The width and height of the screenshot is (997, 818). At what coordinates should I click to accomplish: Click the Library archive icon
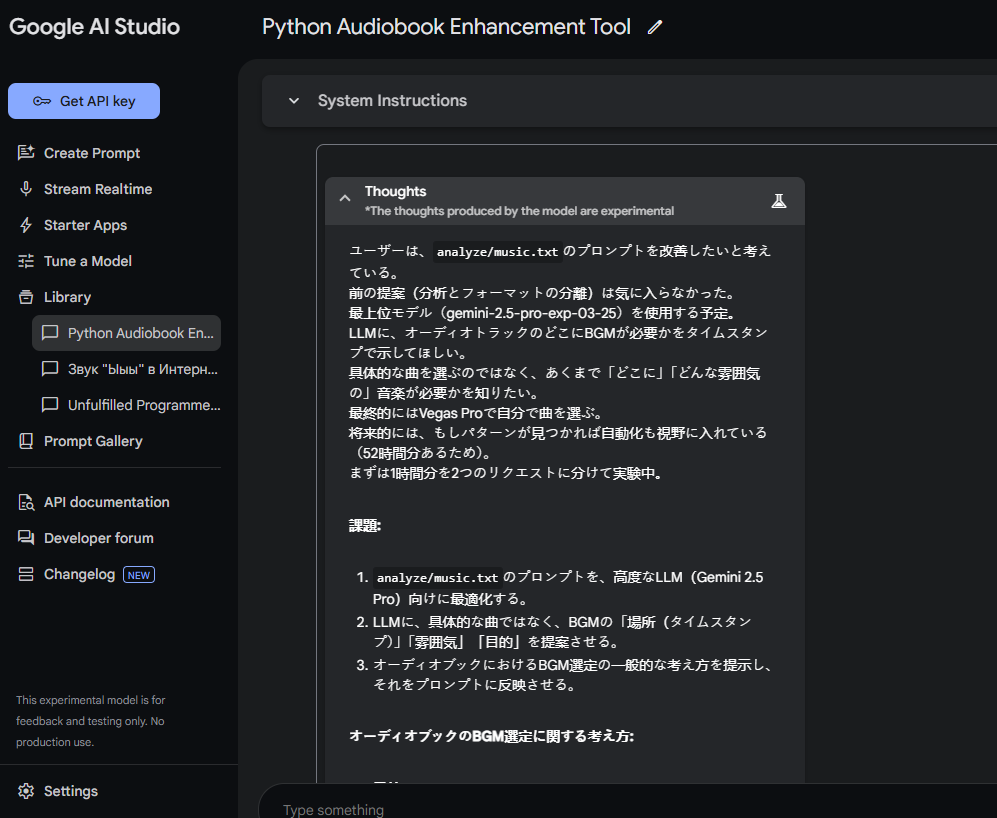(x=26, y=297)
